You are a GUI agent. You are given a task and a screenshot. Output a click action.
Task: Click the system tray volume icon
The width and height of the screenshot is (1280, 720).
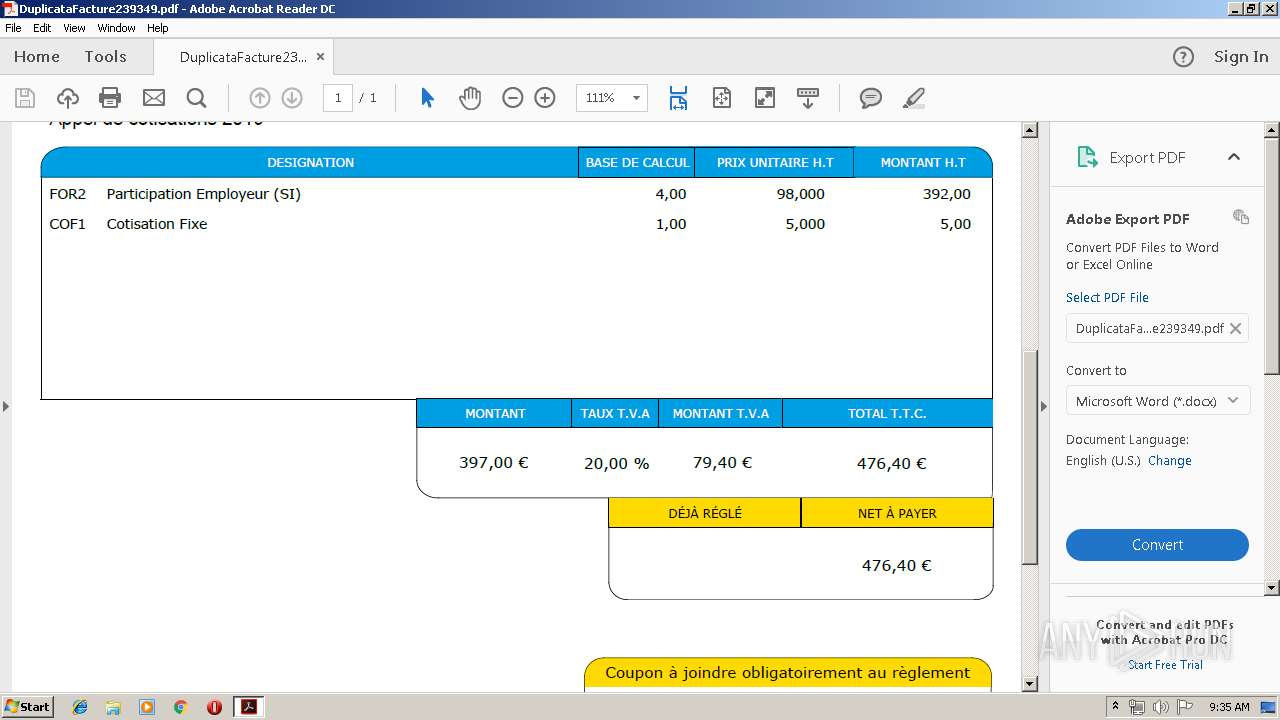coord(1160,707)
